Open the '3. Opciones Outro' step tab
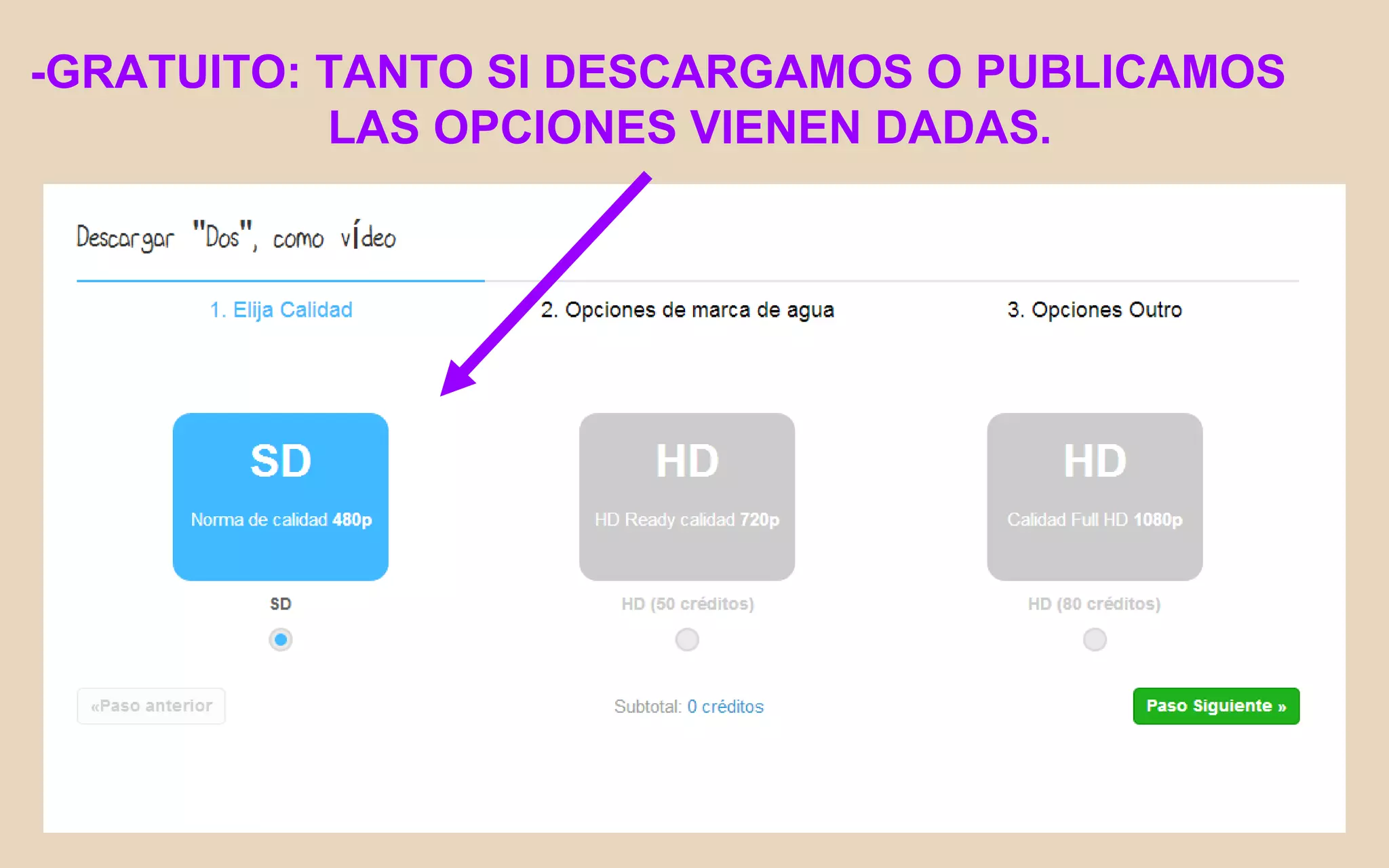The height and width of the screenshot is (868, 1389). [1095, 310]
